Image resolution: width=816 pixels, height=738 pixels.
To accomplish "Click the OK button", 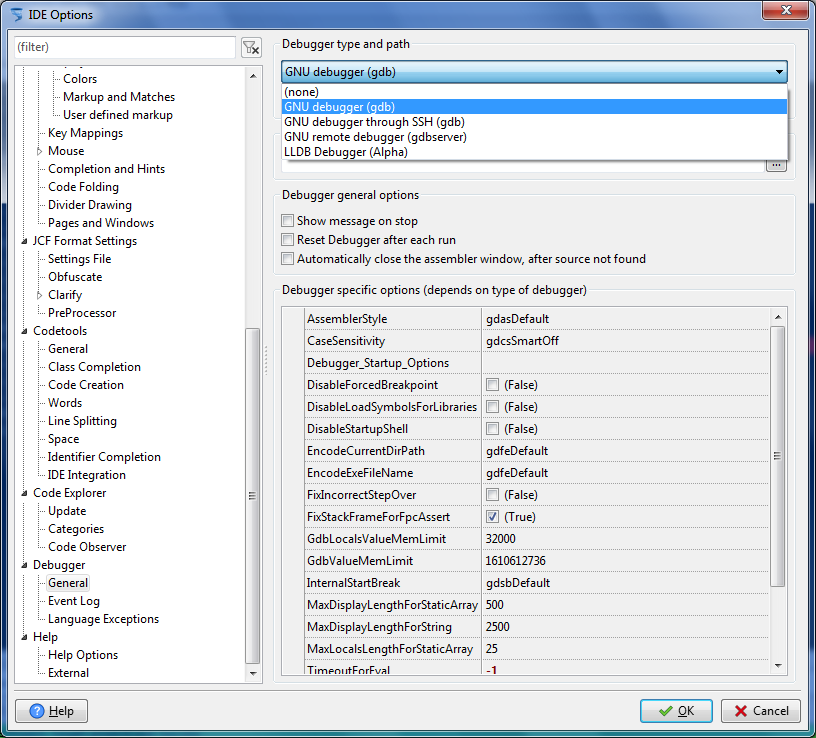I will coord(676,711).
